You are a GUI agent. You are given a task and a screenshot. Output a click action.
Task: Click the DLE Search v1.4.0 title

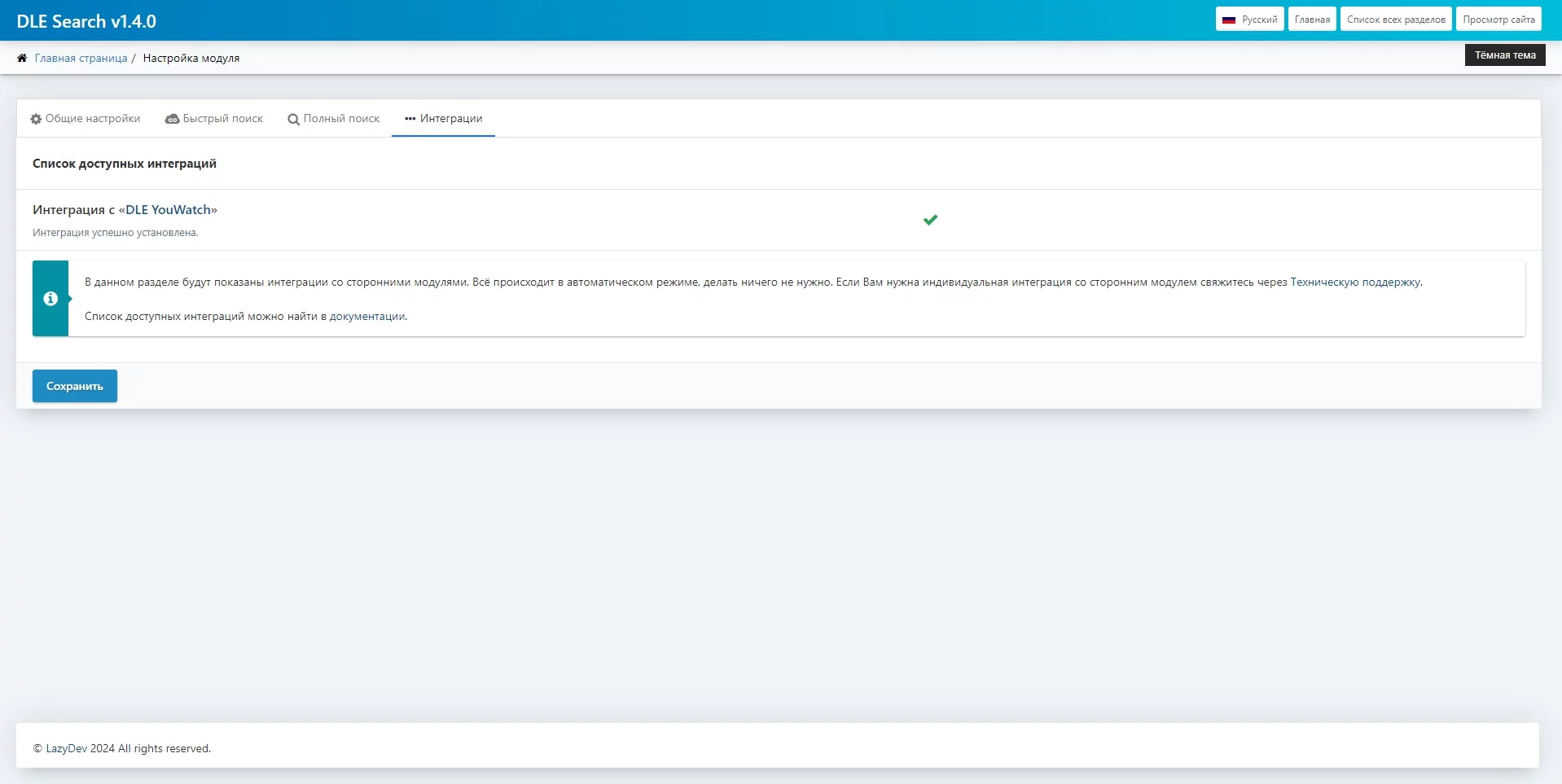tap(86, 21)
